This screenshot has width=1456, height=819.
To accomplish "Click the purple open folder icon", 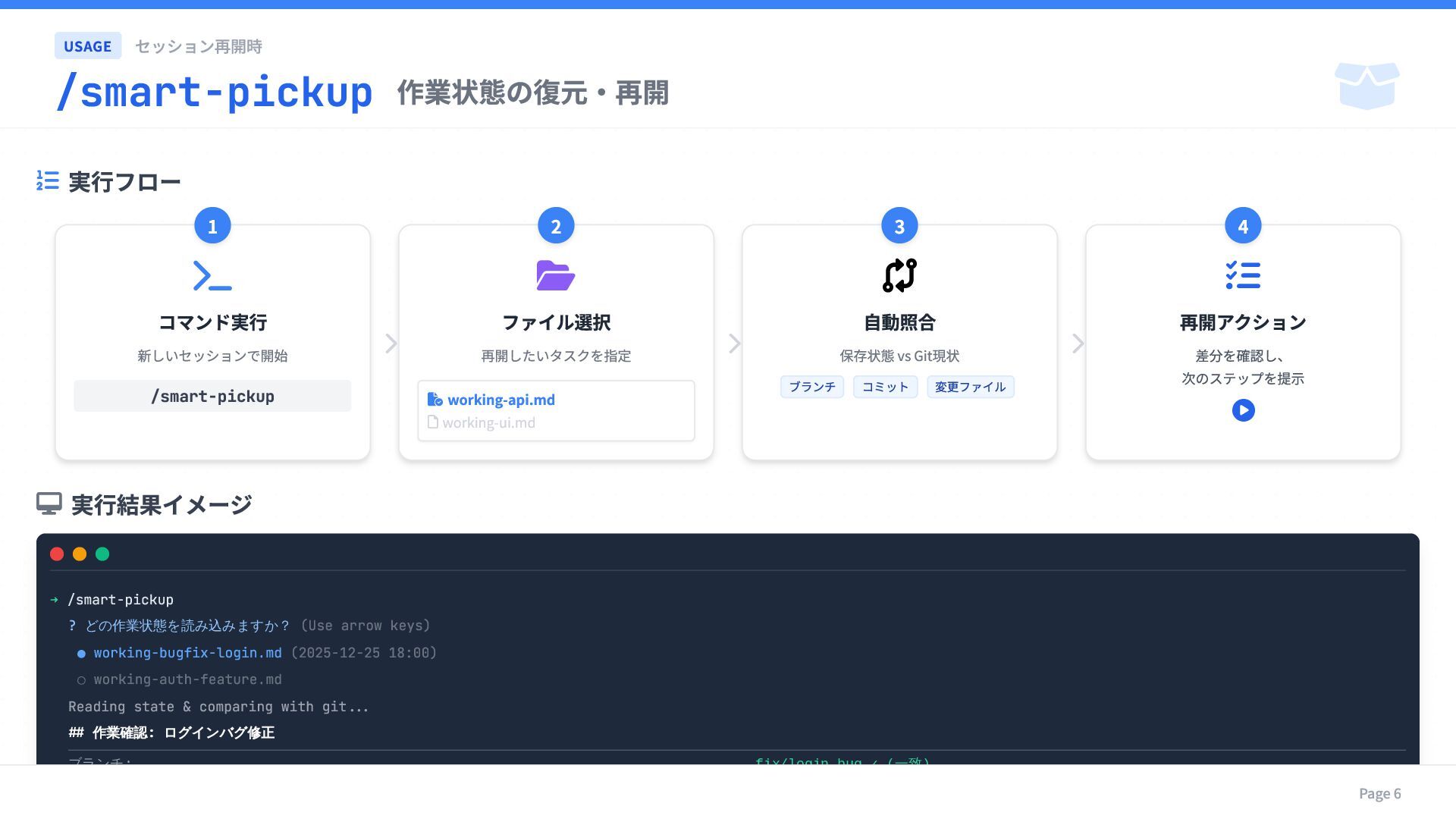I will pos(556,275).
